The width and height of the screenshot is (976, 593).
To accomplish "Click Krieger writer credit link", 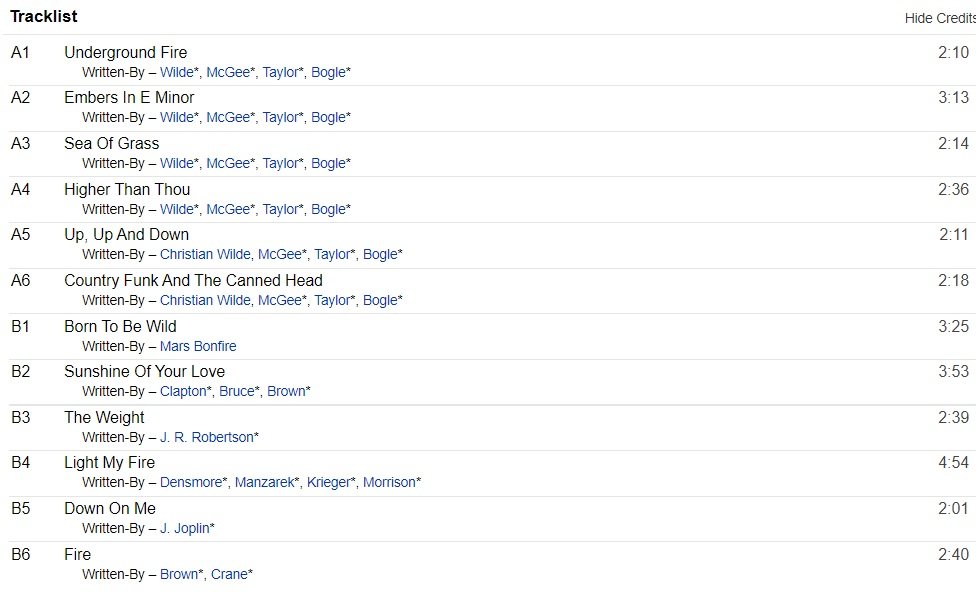I will coord(329,482).
